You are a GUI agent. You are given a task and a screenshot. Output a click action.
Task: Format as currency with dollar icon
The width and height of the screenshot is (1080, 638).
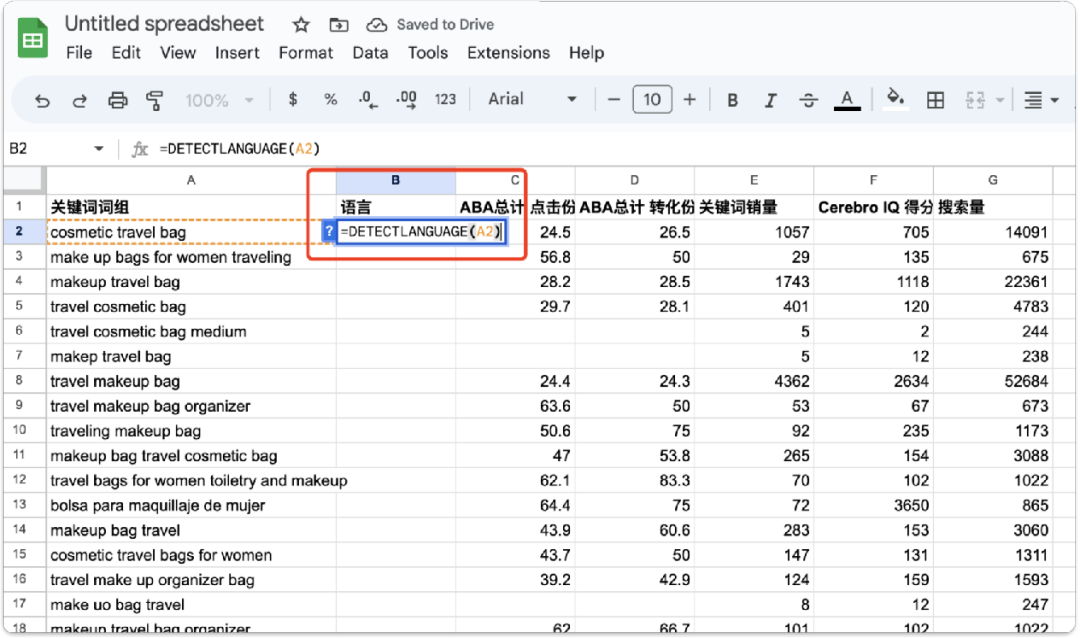coord(292,100)
